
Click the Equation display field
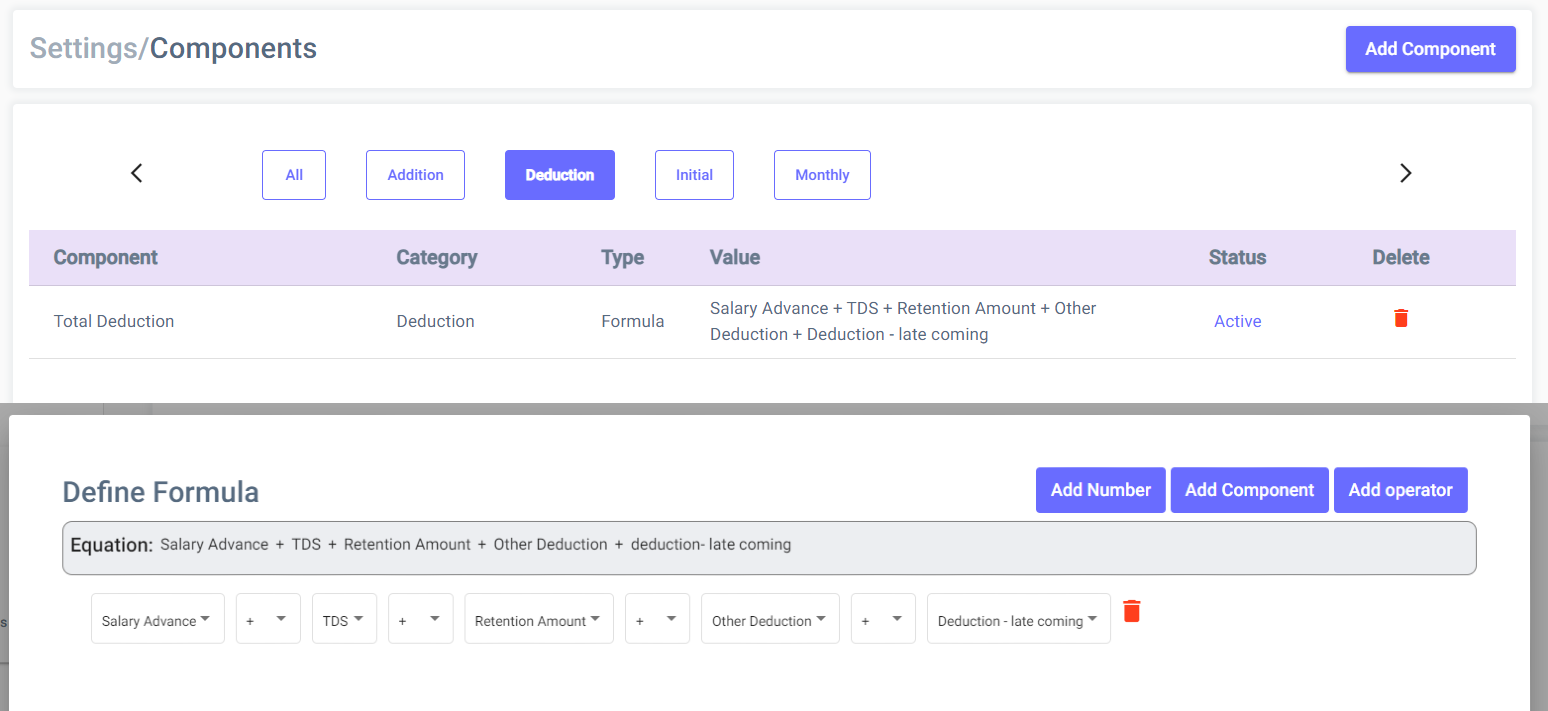point(768,547)
